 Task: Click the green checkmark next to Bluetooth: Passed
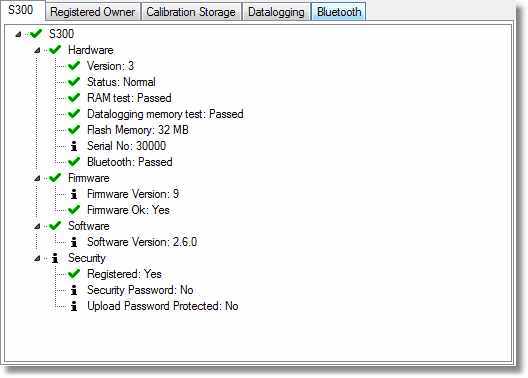coord(74,162)
